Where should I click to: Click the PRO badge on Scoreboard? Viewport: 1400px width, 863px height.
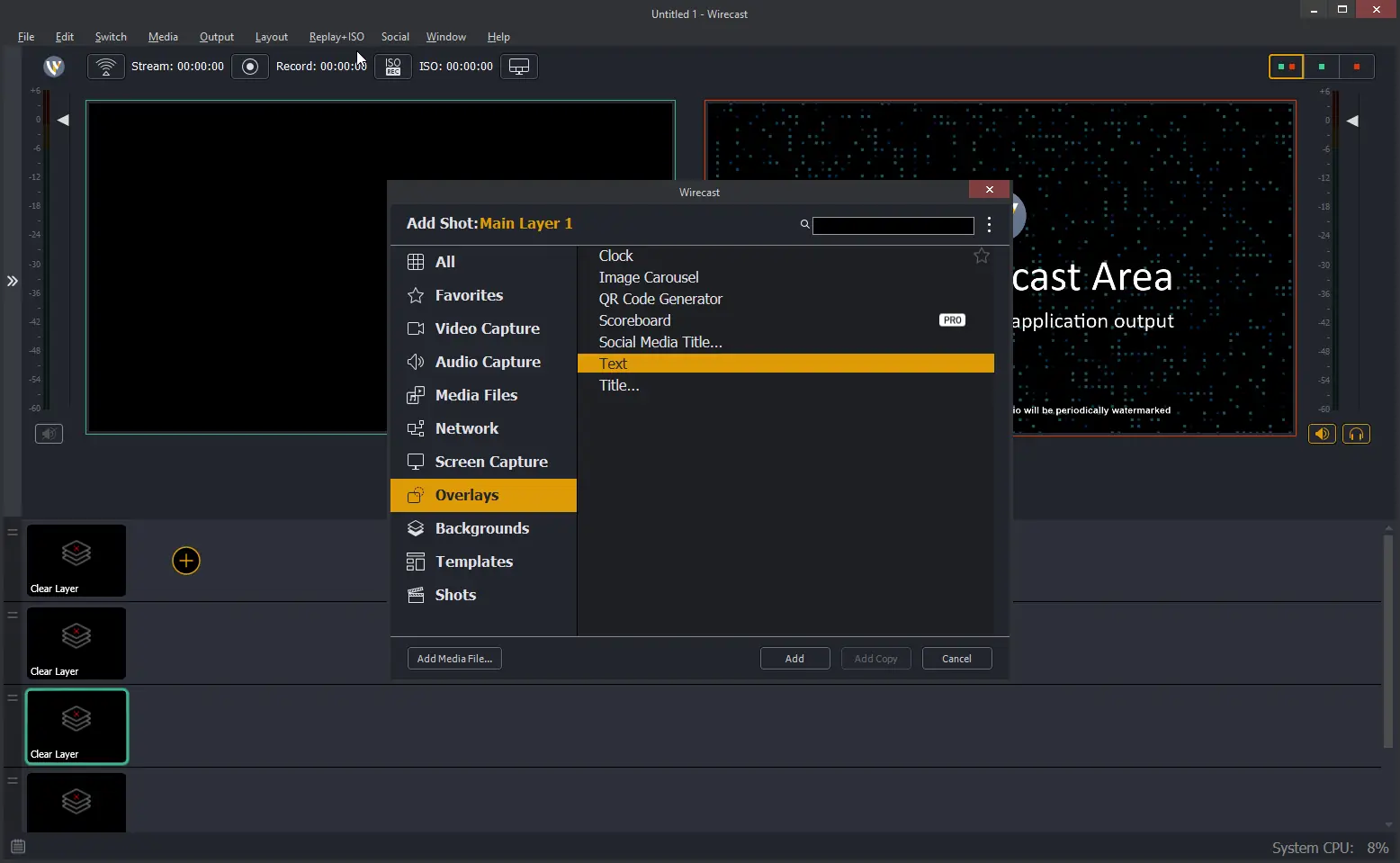pyautogui.click(x=952, y=320)
